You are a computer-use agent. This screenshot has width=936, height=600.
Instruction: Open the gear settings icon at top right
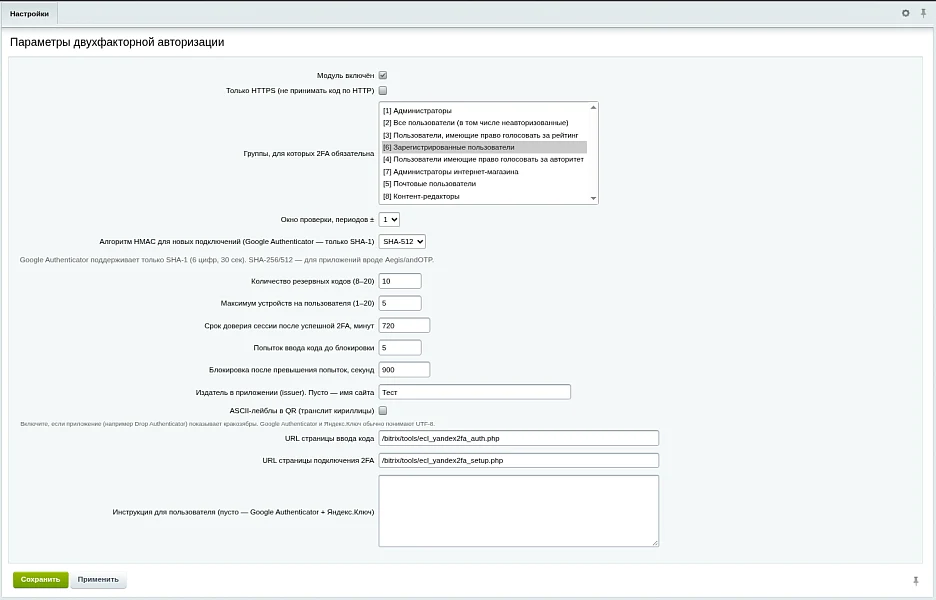906,13
